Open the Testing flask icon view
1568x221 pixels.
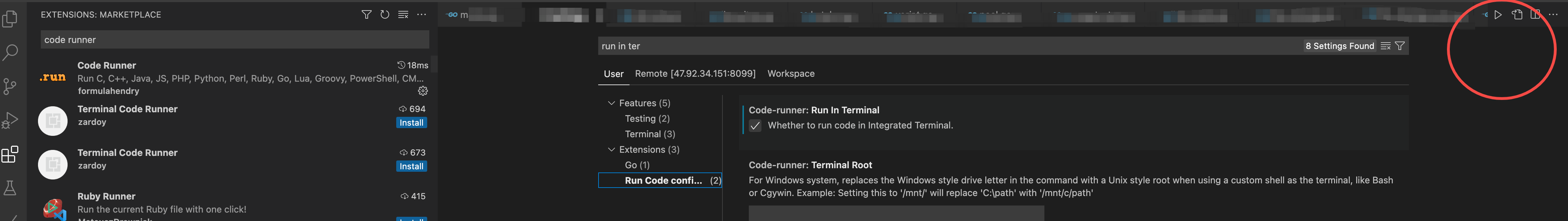10,188
